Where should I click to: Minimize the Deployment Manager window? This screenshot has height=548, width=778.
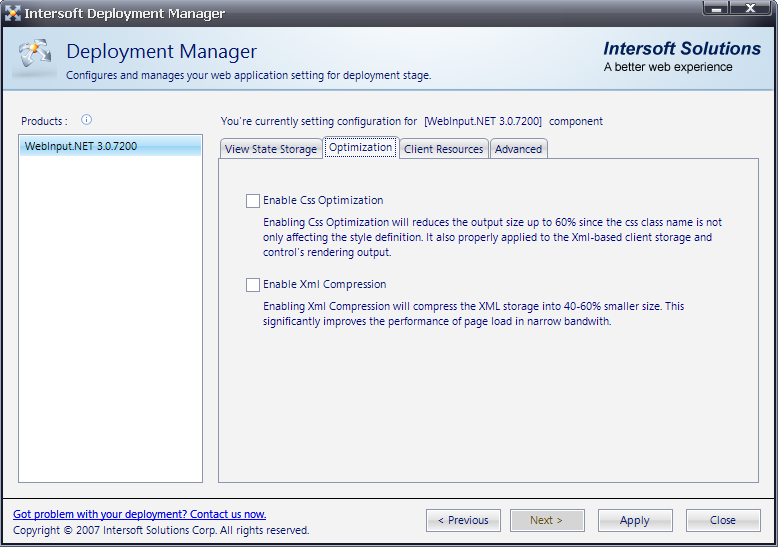pos(717,10)
